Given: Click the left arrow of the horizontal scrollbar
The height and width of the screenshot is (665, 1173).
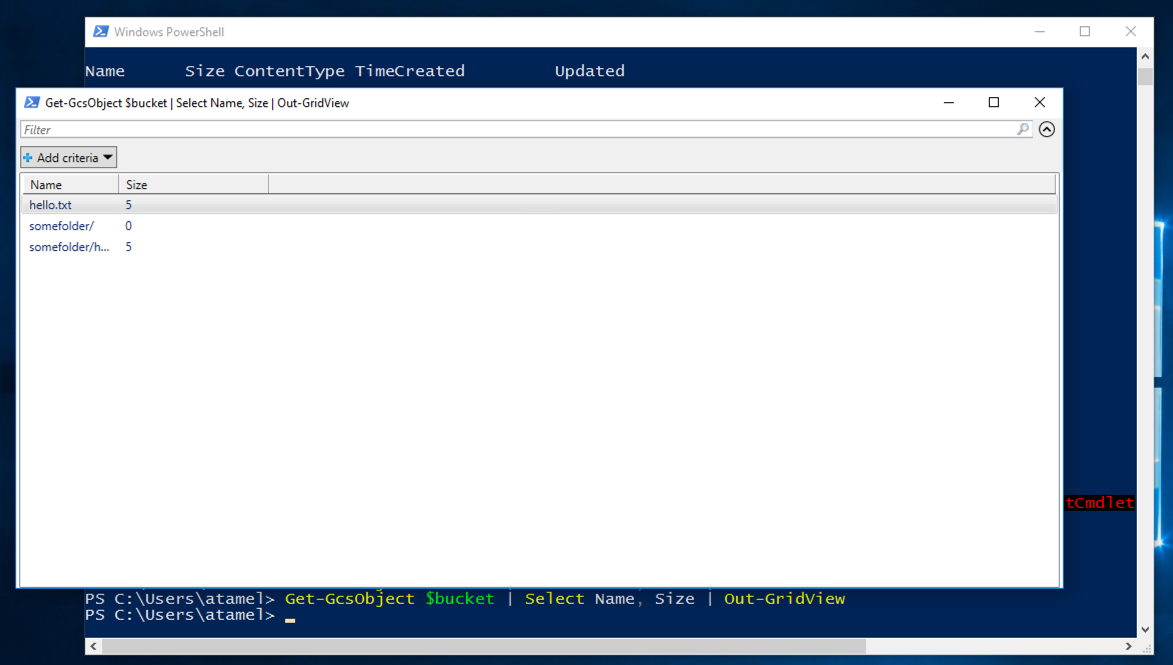Looking at the screenshot, I should point(92,646).
